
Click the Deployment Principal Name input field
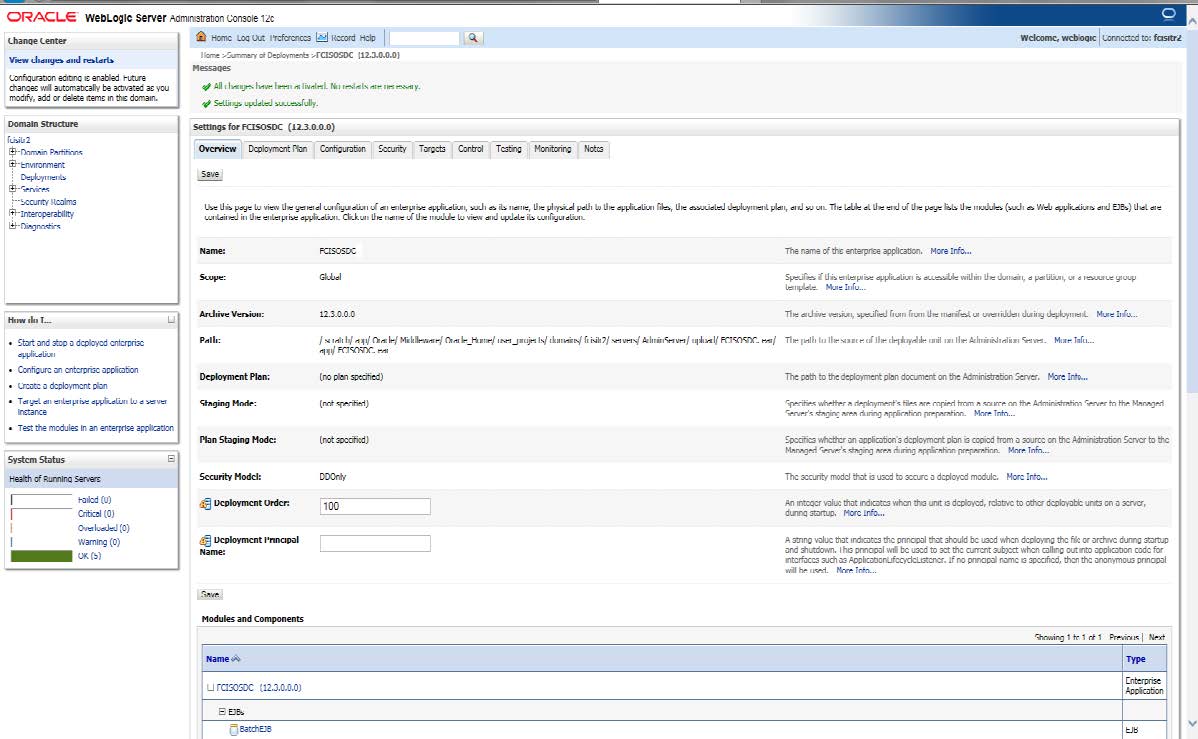(375, 543)
